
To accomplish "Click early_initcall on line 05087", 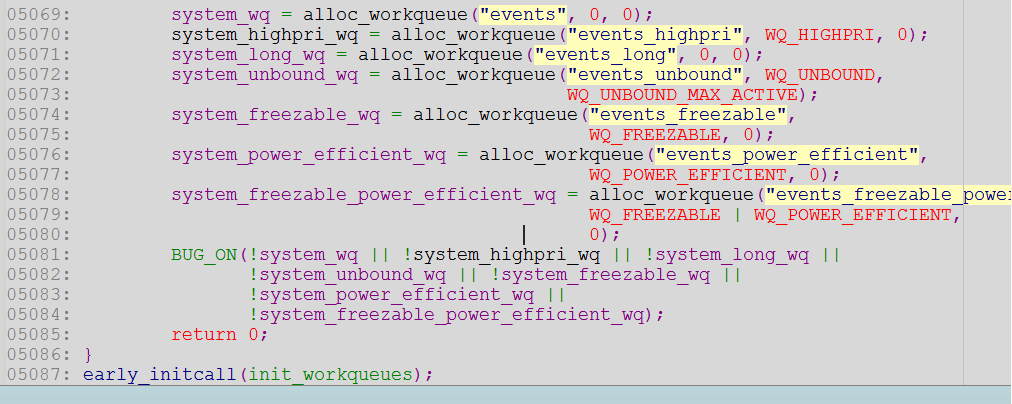I will 160,374.
